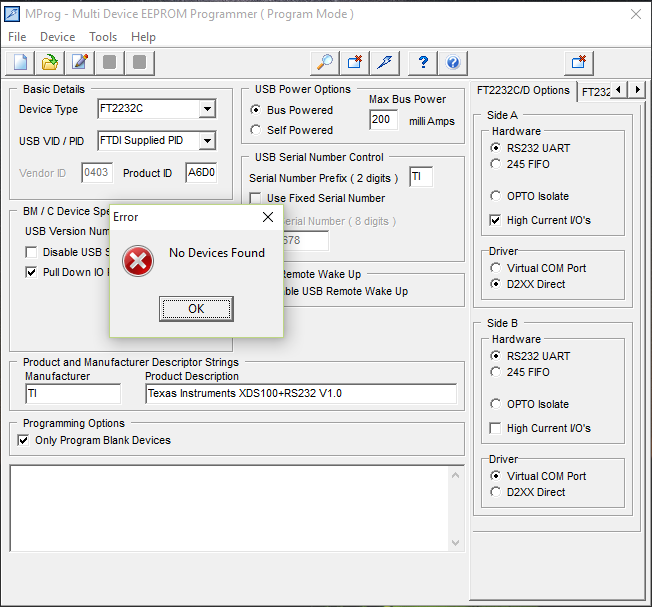The height and width of the screenshot is (607, 652).
Task: Click the Scan magnifying glass icon
Action: click(x=325, y=63)
